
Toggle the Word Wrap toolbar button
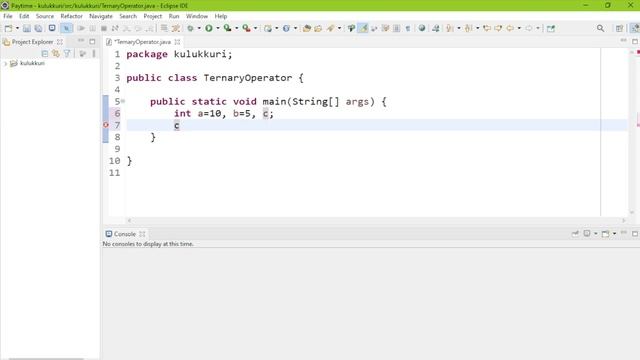385,28
